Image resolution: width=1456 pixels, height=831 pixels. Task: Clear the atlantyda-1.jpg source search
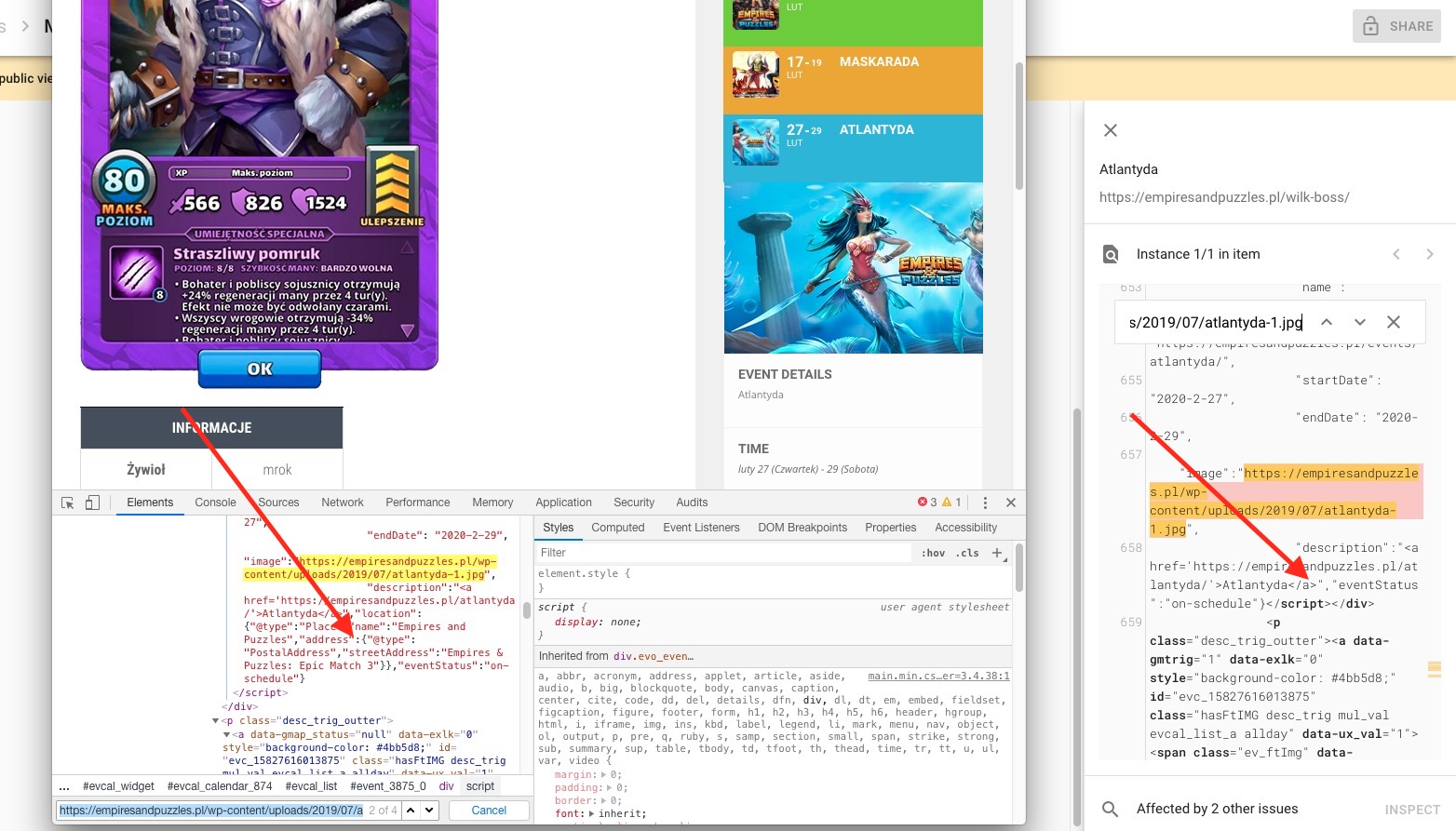coord(1393,322)
